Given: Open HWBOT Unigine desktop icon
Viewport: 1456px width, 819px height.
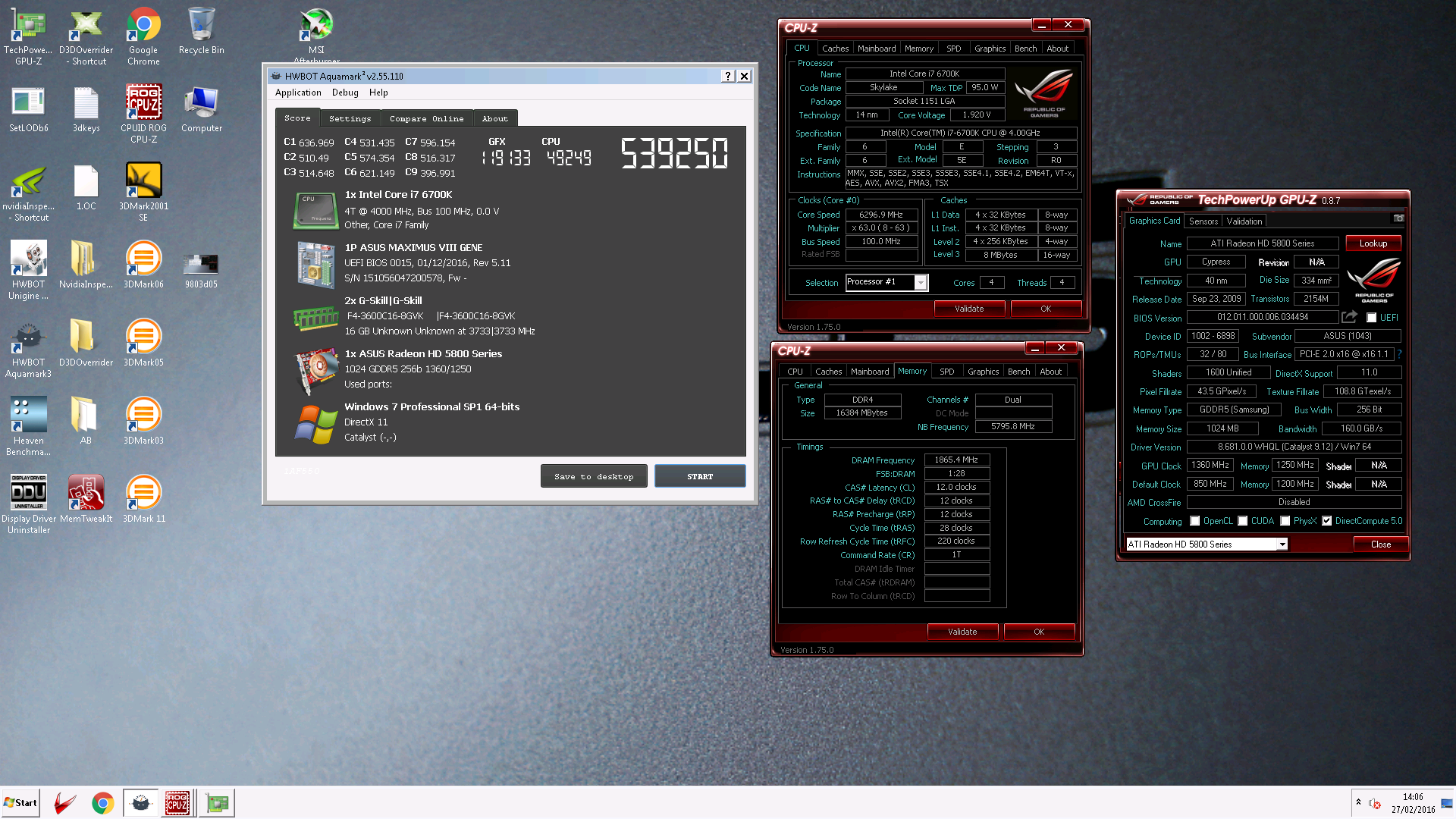Looking at the screenshot, I should click(x=28, y=271).
